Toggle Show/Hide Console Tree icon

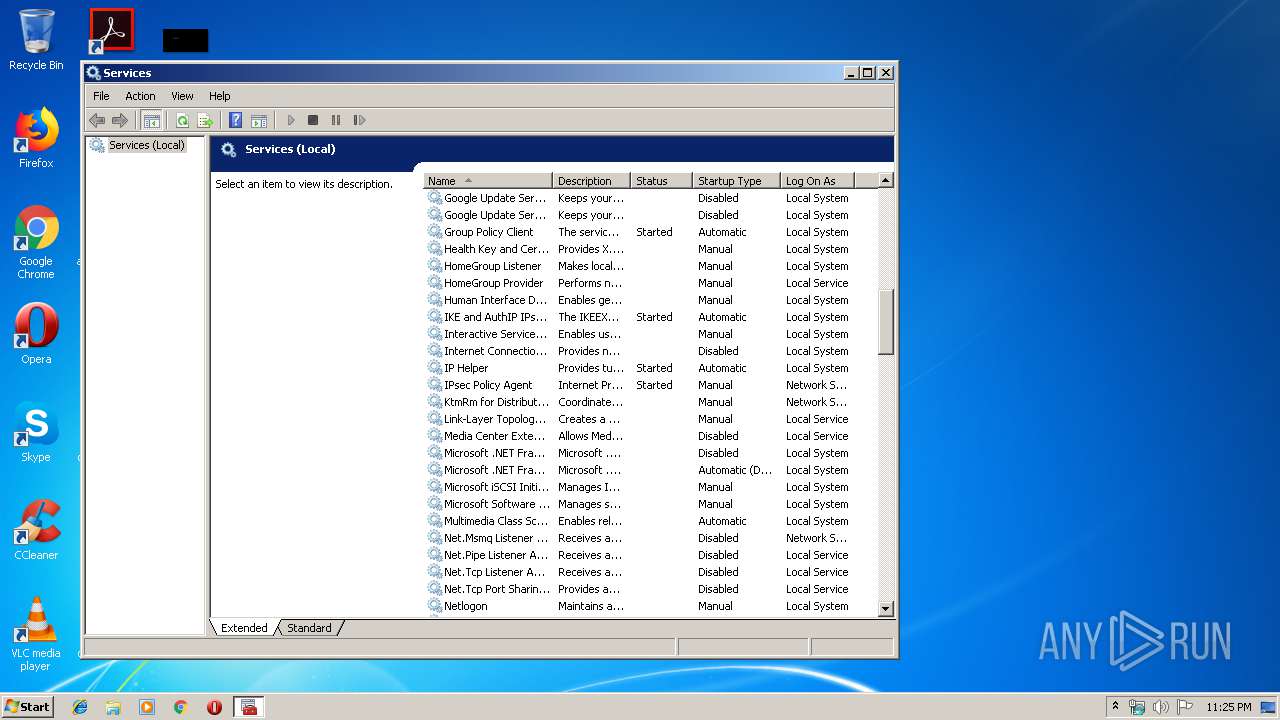point(151,120)
